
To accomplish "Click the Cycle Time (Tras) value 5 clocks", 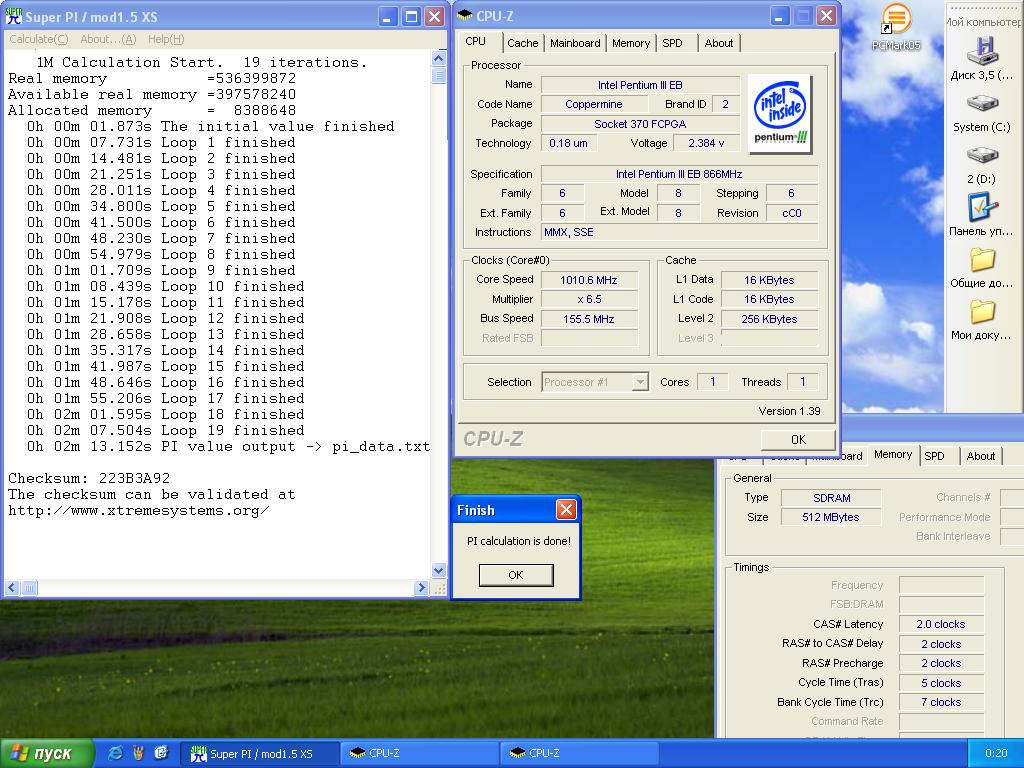I will 941,683.
